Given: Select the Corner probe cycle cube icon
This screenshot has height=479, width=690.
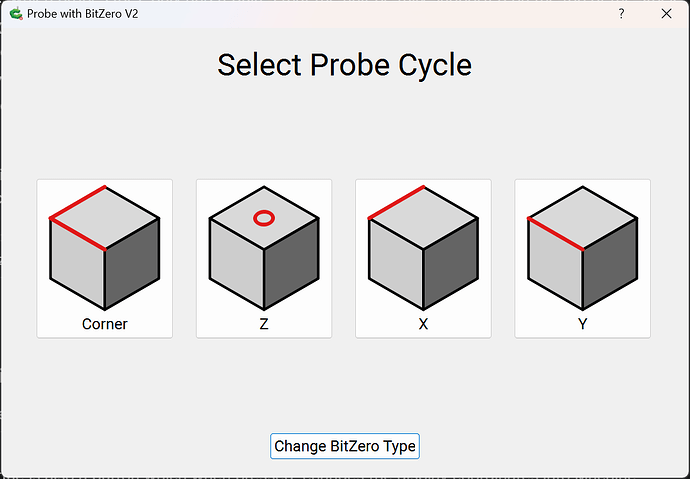Looking at the screenshot, I should (x=104, y=250).
